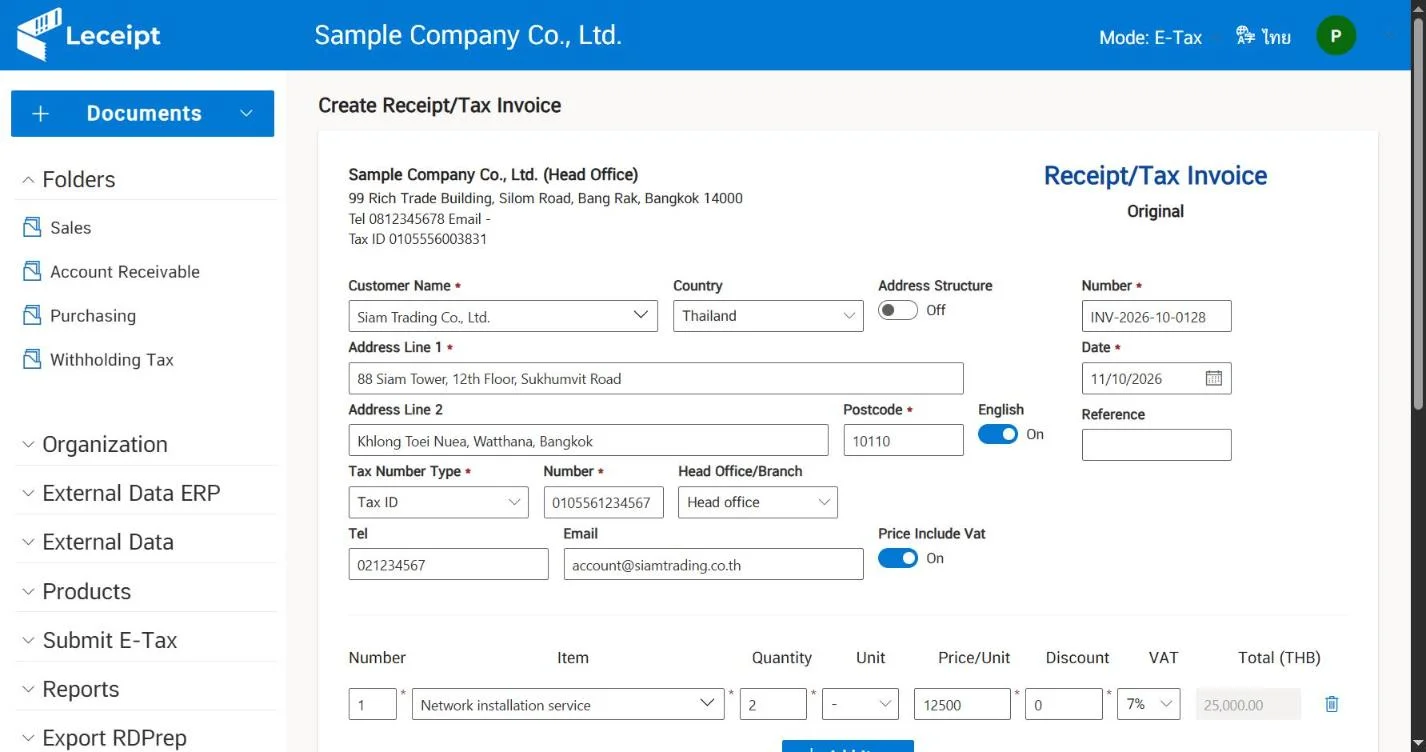Click the plus icon on Documents button
Image resolution: width=1426 pixels, height=752 pixels.
40,114
